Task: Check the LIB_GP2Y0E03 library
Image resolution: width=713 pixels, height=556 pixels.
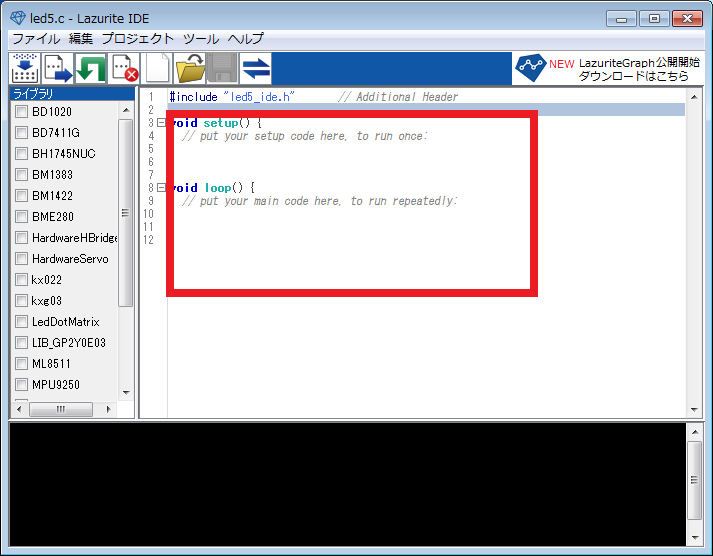Action: (x=21, y=342)
